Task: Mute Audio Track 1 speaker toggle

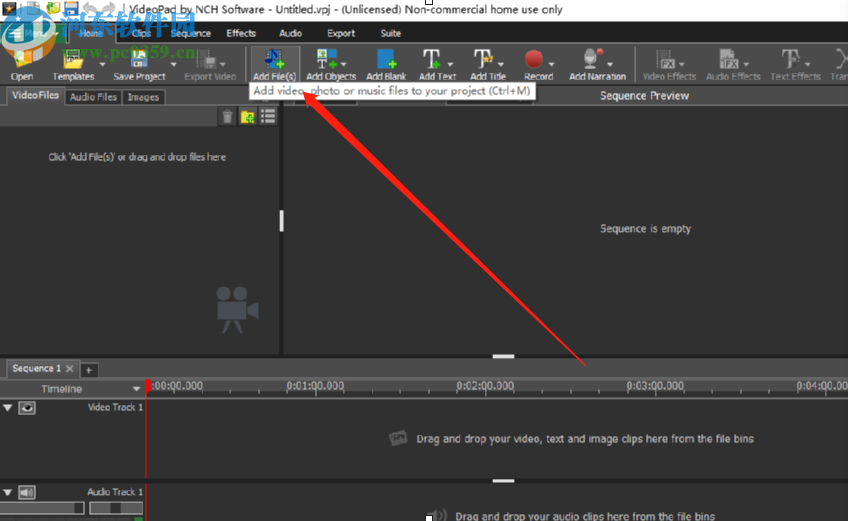Action: pos(27,492)
